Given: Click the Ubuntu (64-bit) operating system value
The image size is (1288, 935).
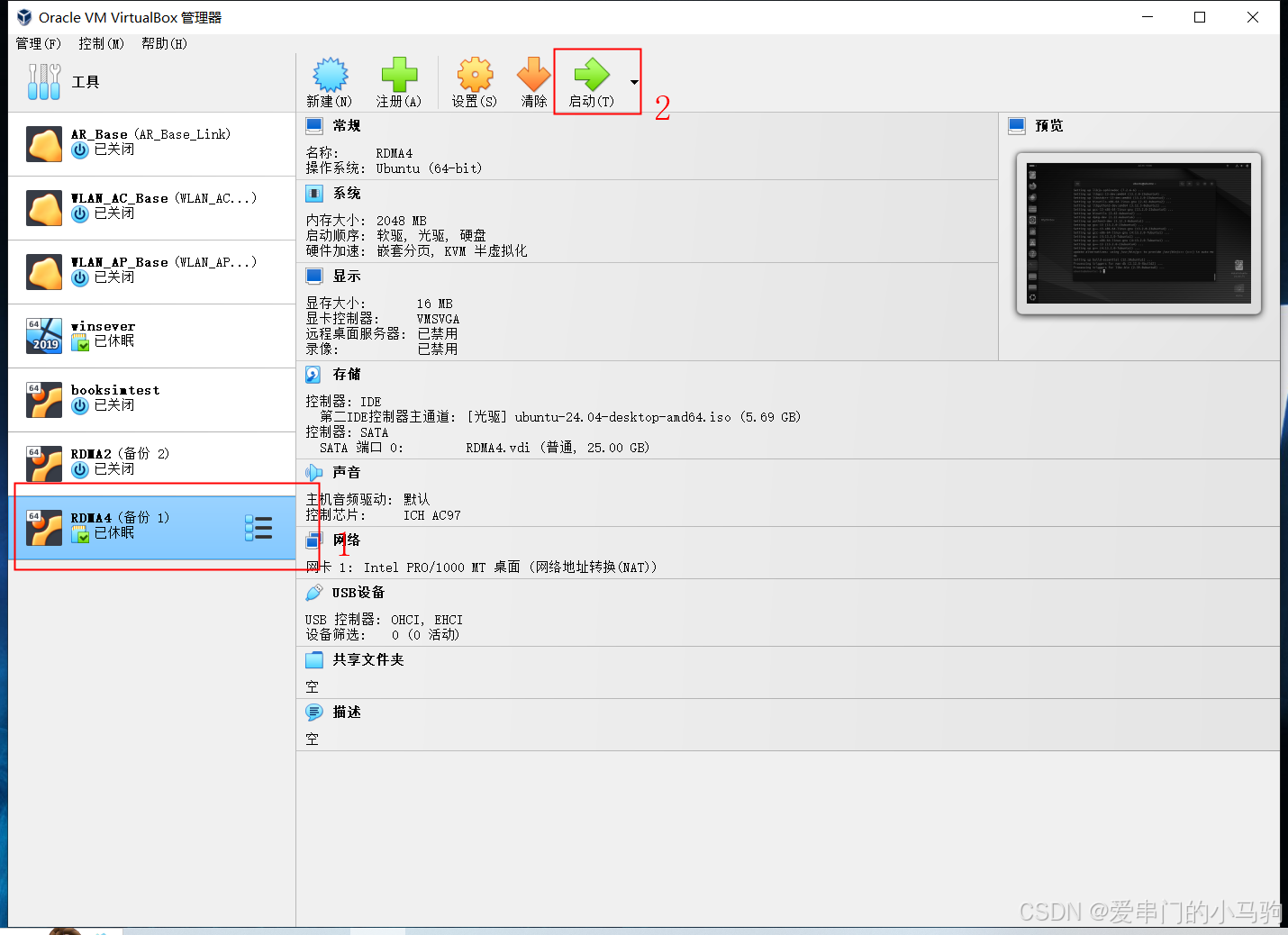Looking at the screenshot, I should (x=429, y=168).
